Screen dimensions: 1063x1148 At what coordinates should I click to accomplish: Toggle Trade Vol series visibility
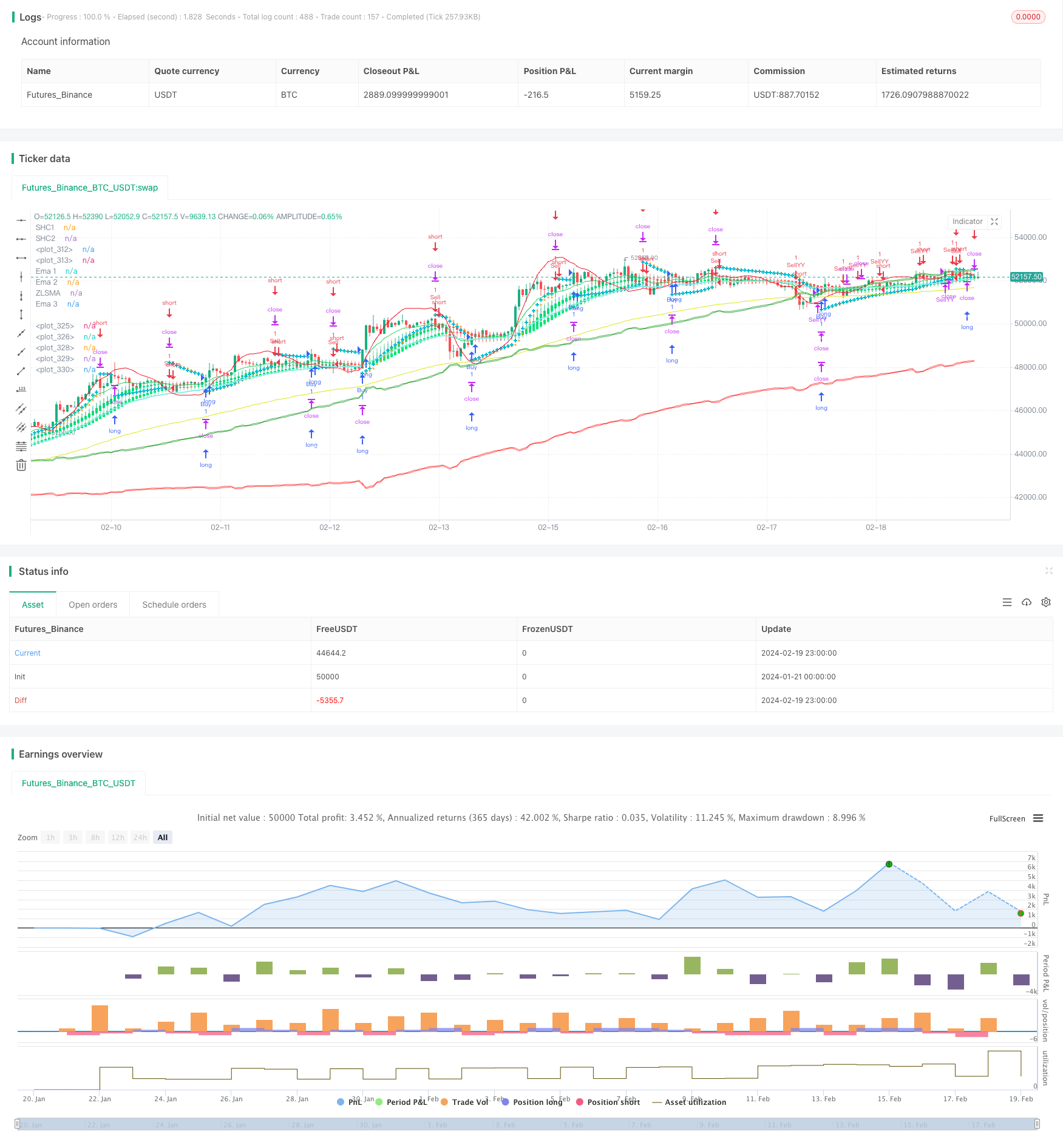point(464,1102)
